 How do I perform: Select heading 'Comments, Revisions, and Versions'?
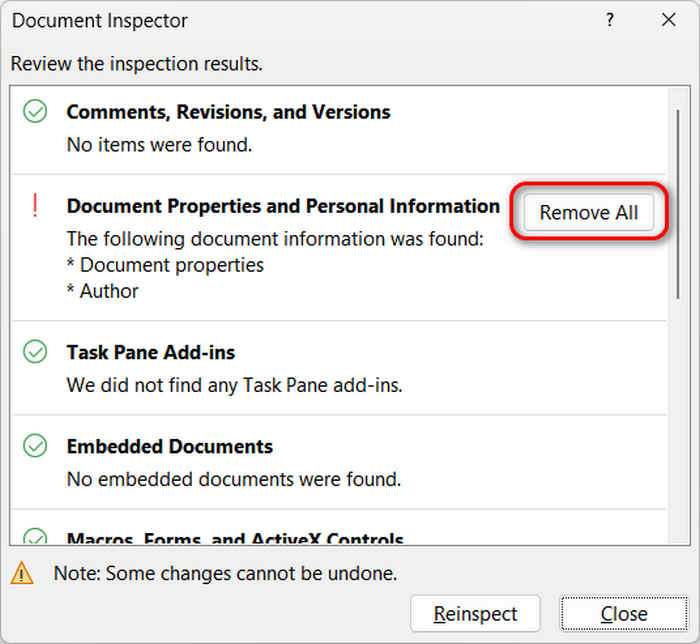(228, 112)
